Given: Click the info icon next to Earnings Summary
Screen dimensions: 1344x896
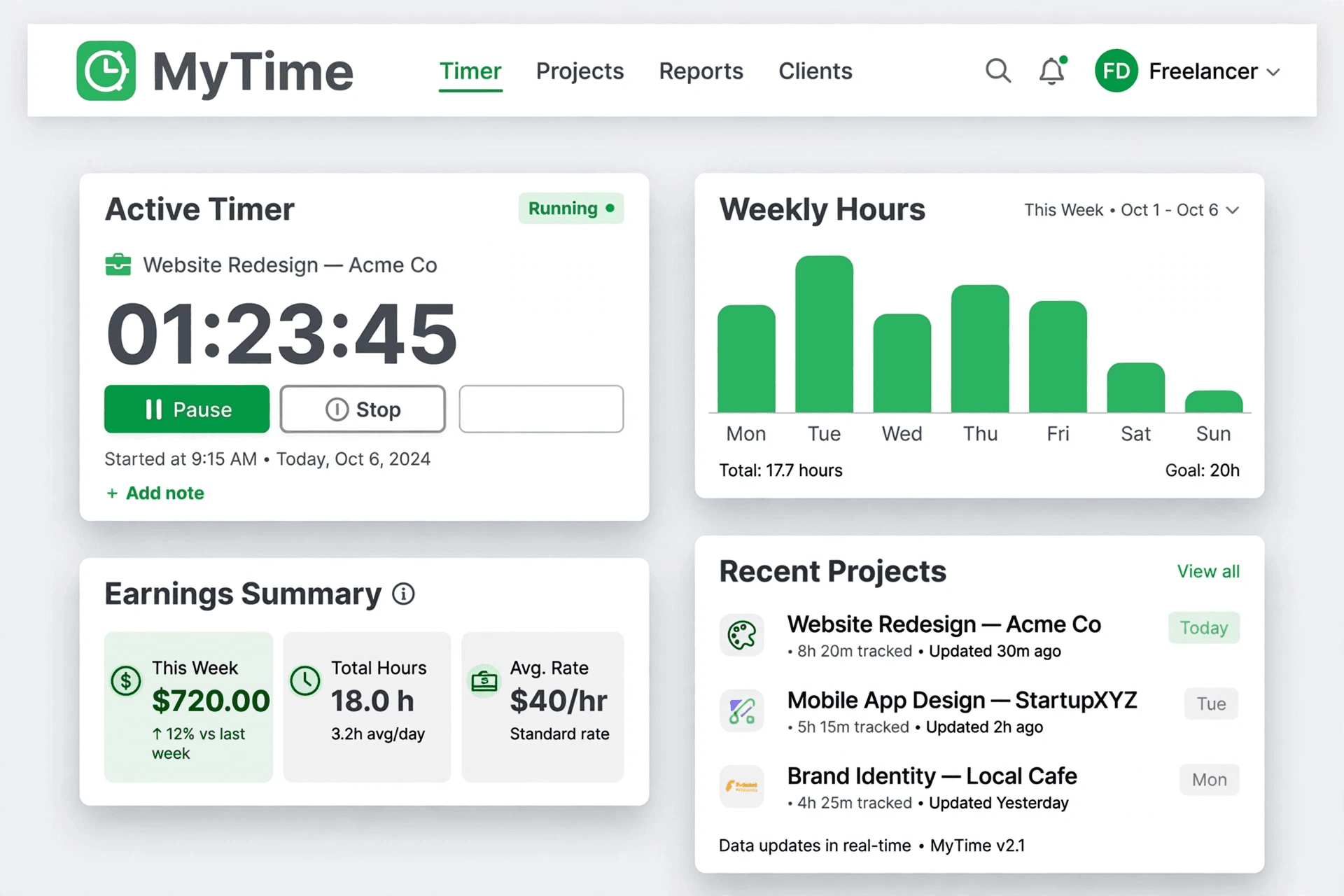Looking at the screenshot, I should tap(403, 594).
